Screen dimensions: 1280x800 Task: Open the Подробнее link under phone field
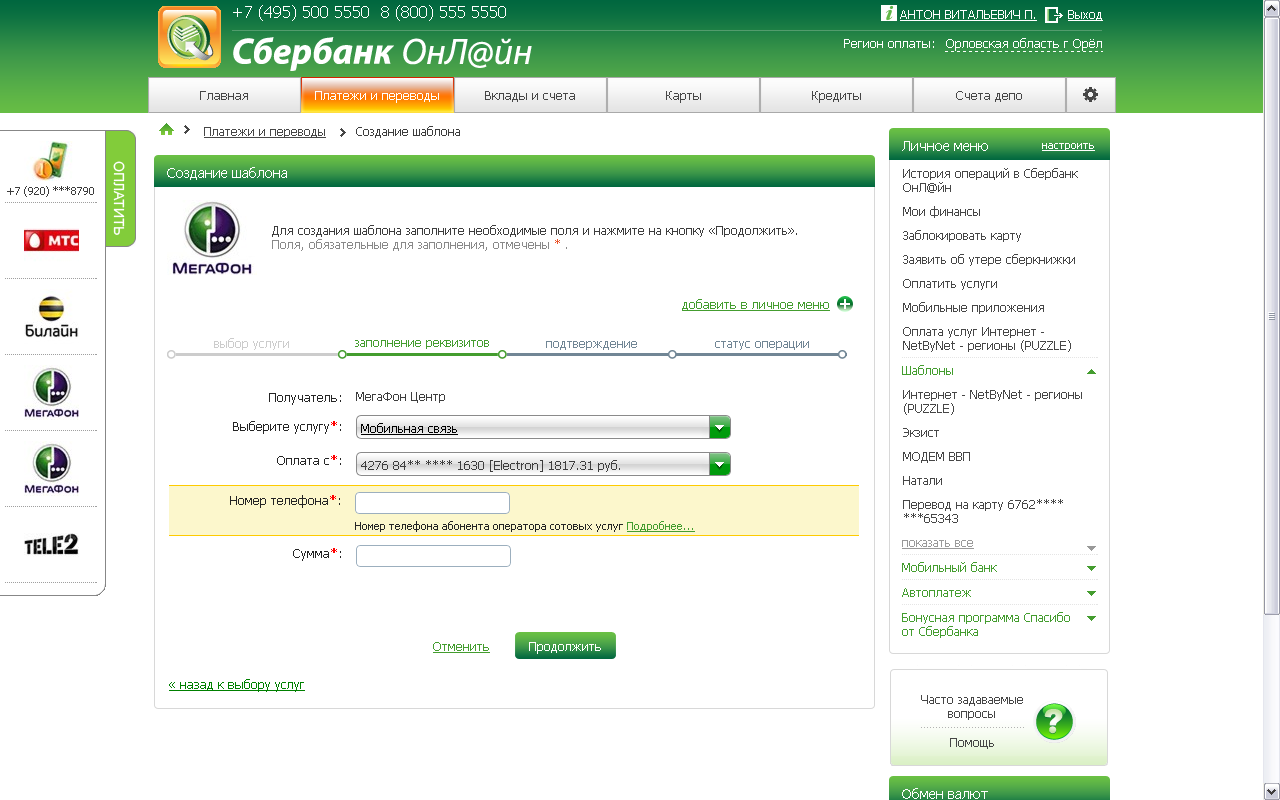point(660,526)
